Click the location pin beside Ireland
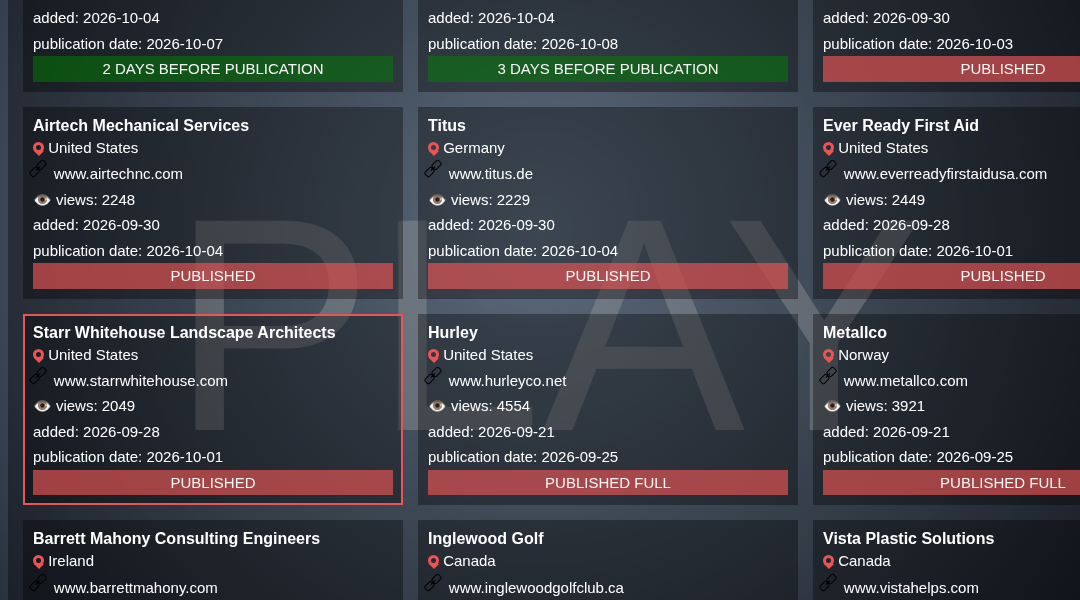Image resolution: width=1080 pixels, height=600 pixels. click(x=39, y=561)
